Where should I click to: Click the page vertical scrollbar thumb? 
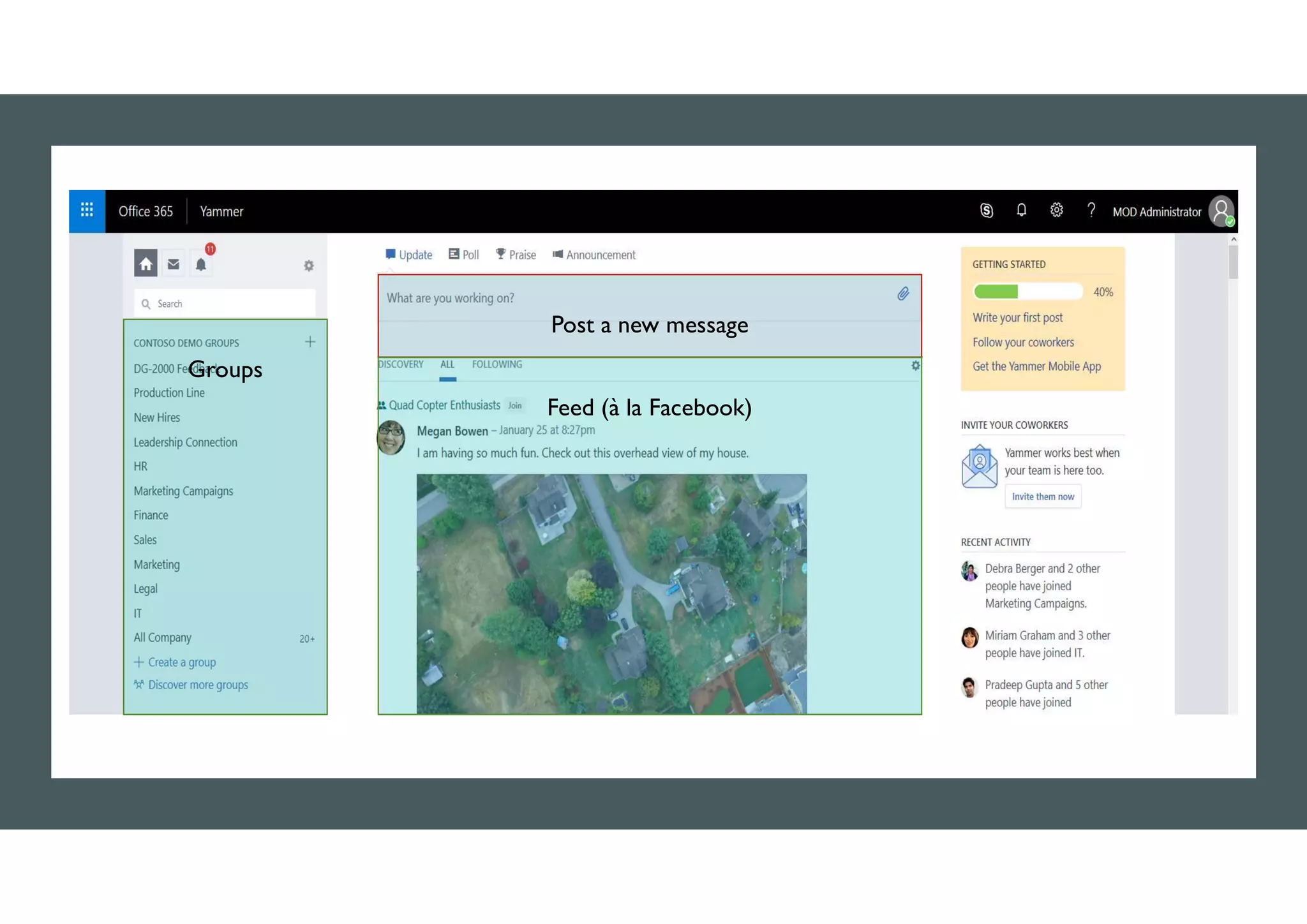point(1233,262)
